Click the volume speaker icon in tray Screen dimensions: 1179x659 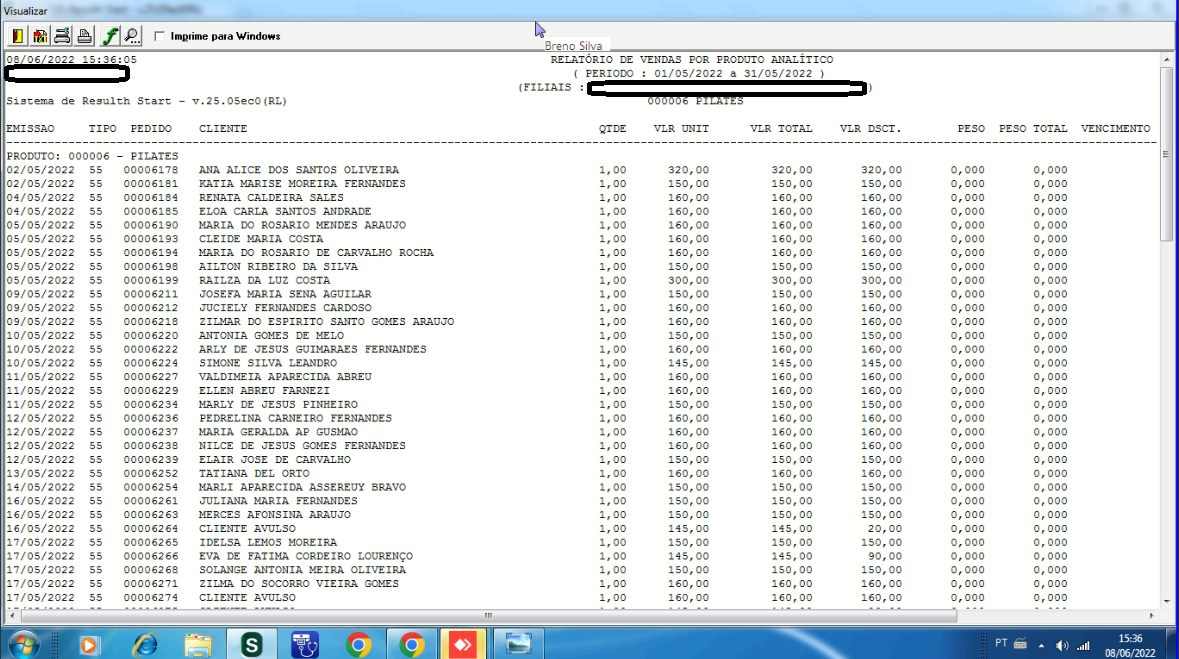click(1062, 645)
